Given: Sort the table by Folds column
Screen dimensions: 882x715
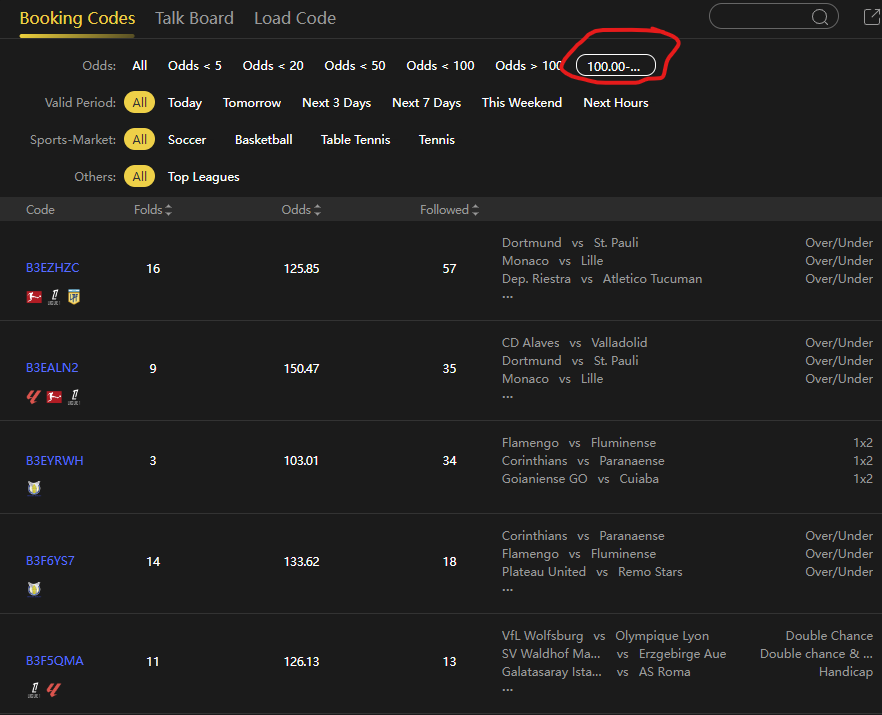Looking at the screenshot, I should tap(153, 210).
